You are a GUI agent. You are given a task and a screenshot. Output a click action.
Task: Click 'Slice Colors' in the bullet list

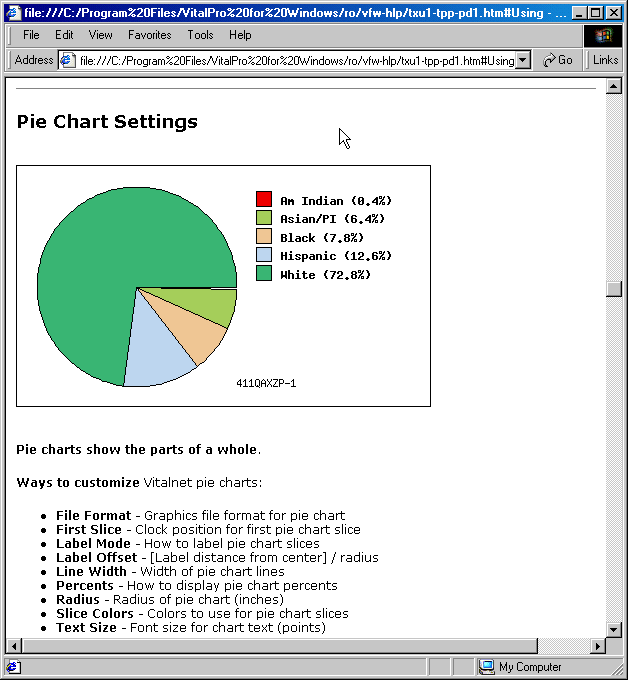click(95, 614)
